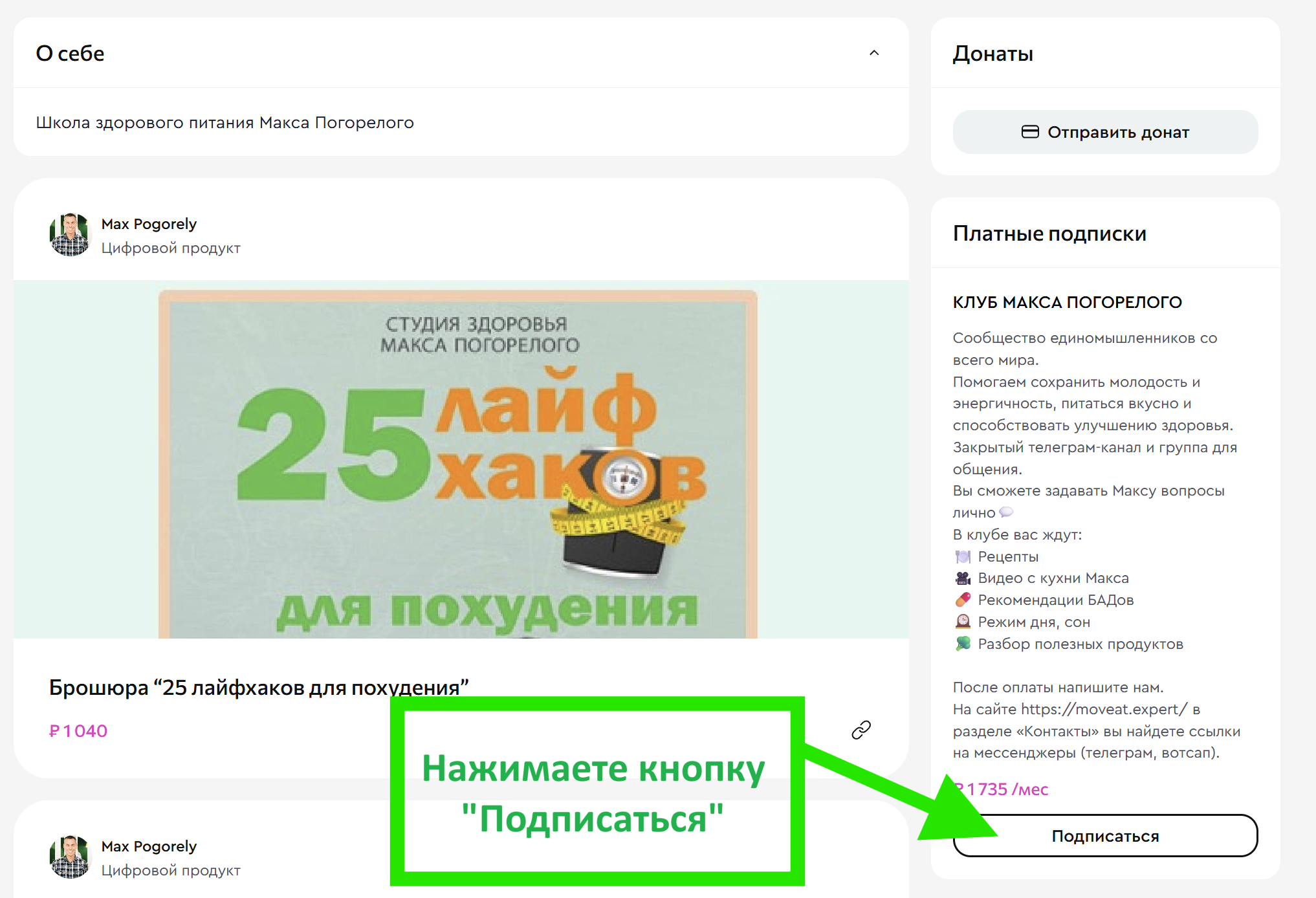Open Max Pogorely avatar on first post
This screenshot has width=1316, height=898.
(70, 235)
